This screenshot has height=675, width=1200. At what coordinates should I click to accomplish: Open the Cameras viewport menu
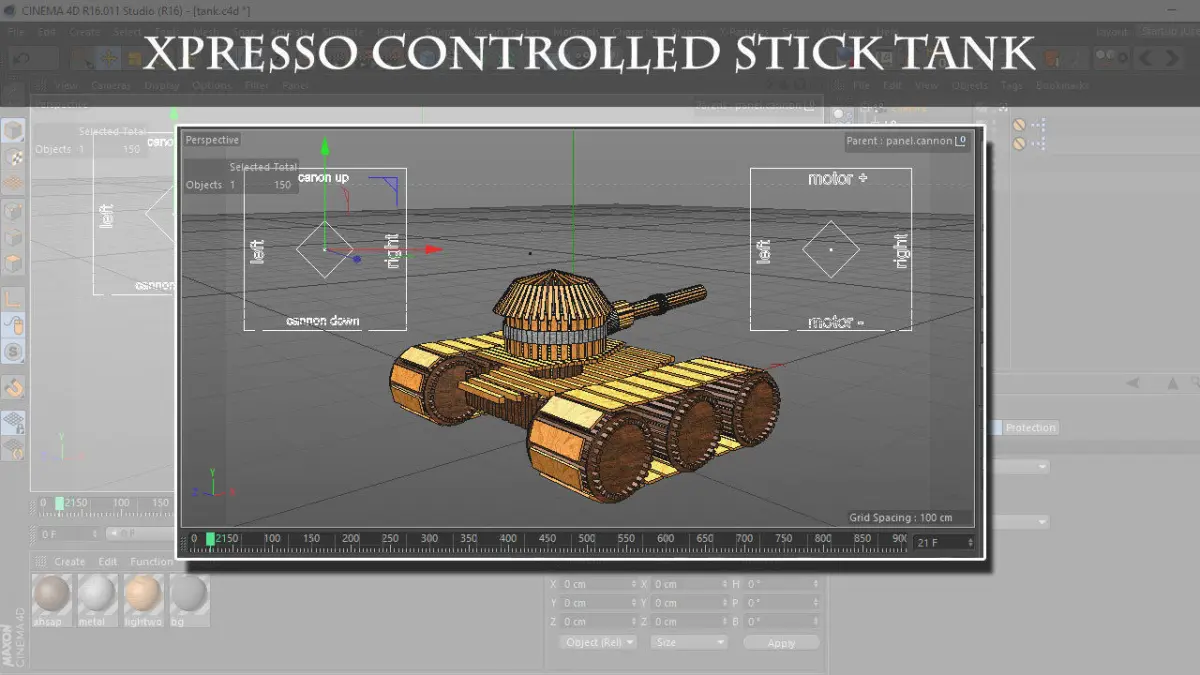[x=111, y=86]
